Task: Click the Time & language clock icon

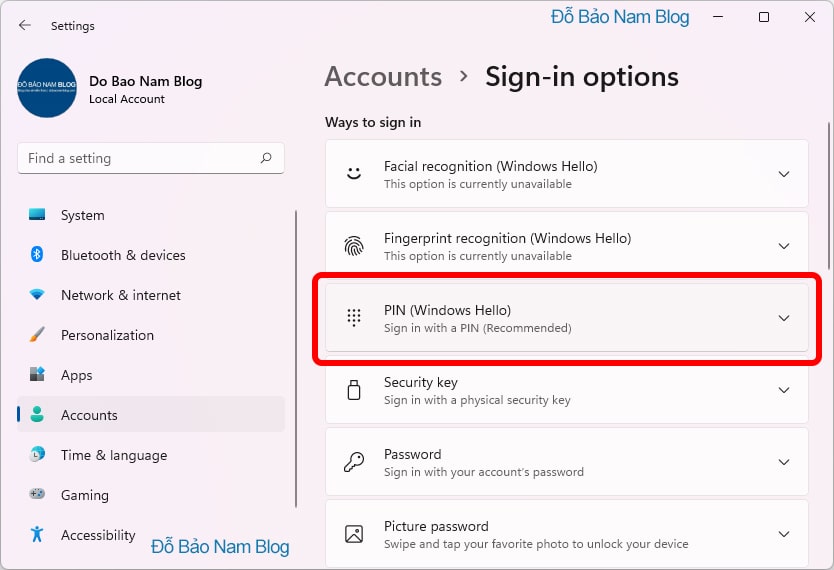Action: pyautogui.click(x=37, y=454)
